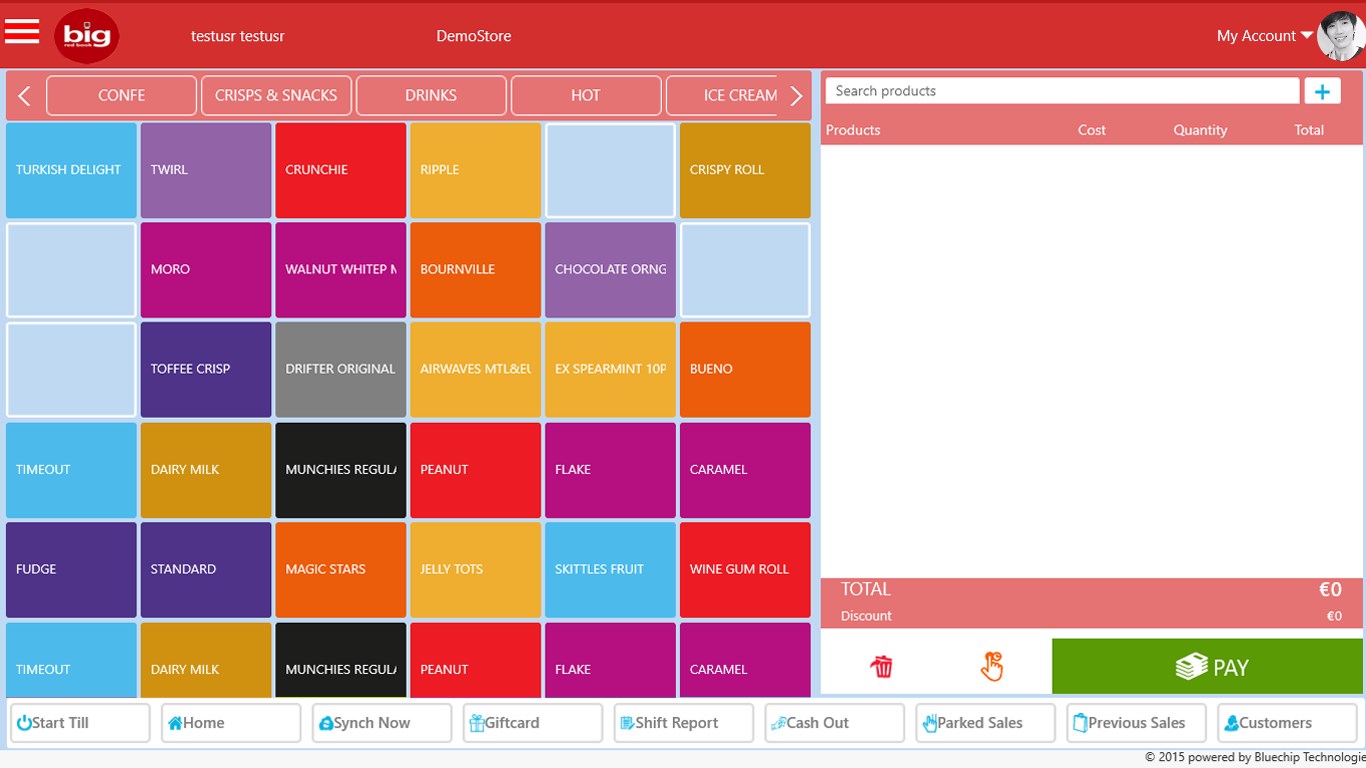Click the Home button
The height and width of the screenshot is (768, 1366).
(231, 723)
